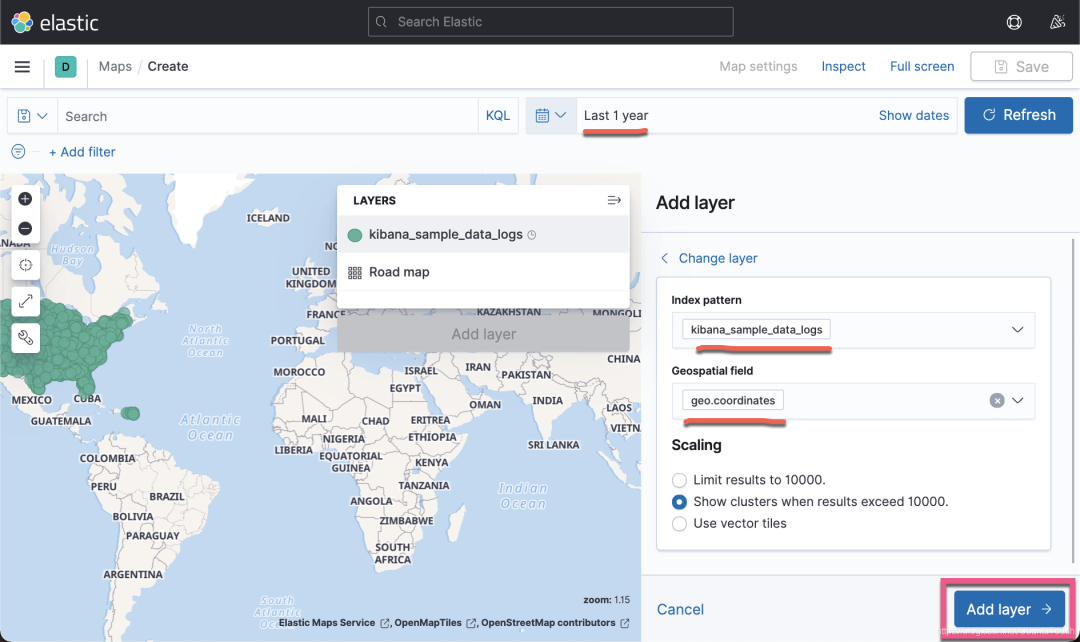
Task: Open the newsfeed icon in header
Action: 1057,22
